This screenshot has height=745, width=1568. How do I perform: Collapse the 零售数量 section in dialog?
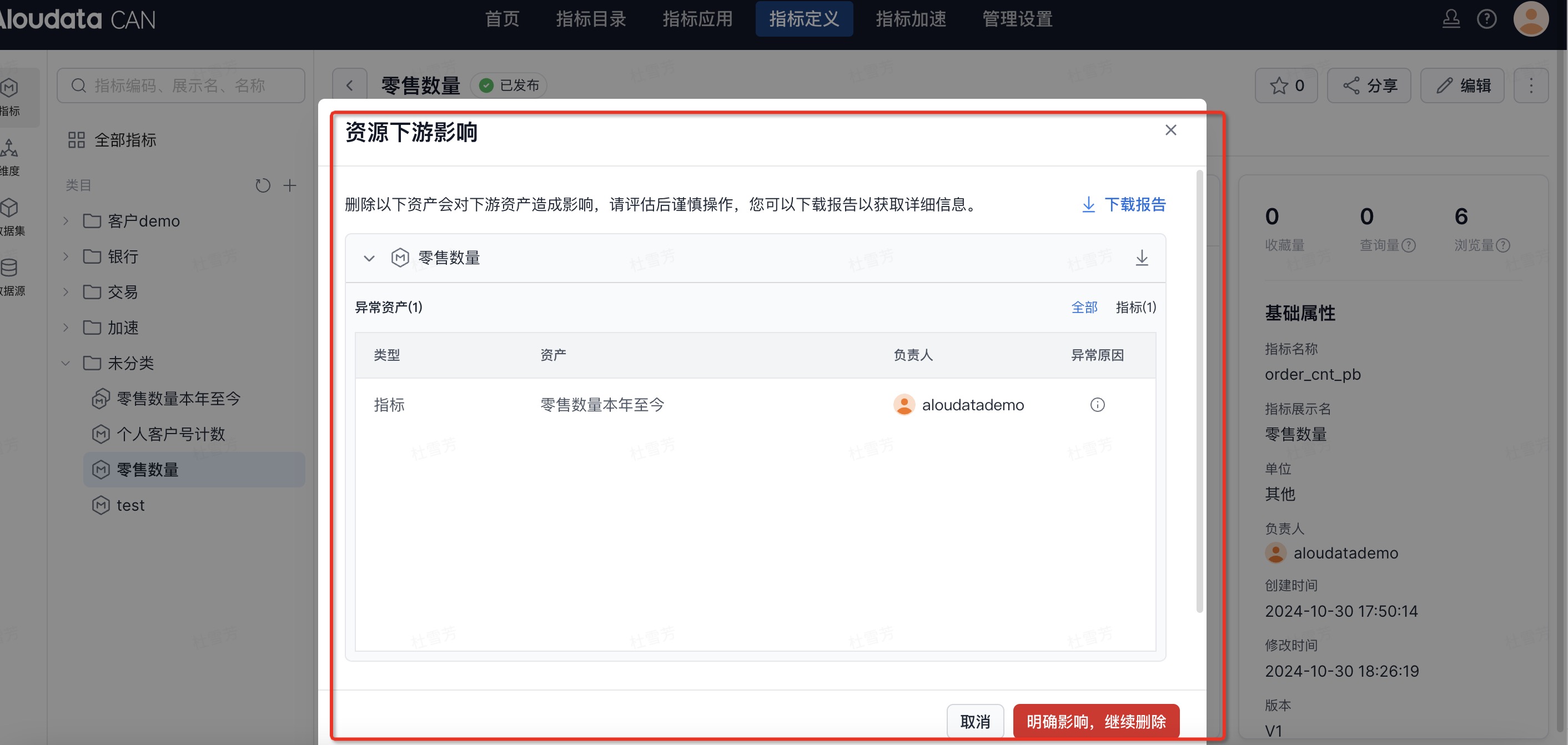[369, 258]
